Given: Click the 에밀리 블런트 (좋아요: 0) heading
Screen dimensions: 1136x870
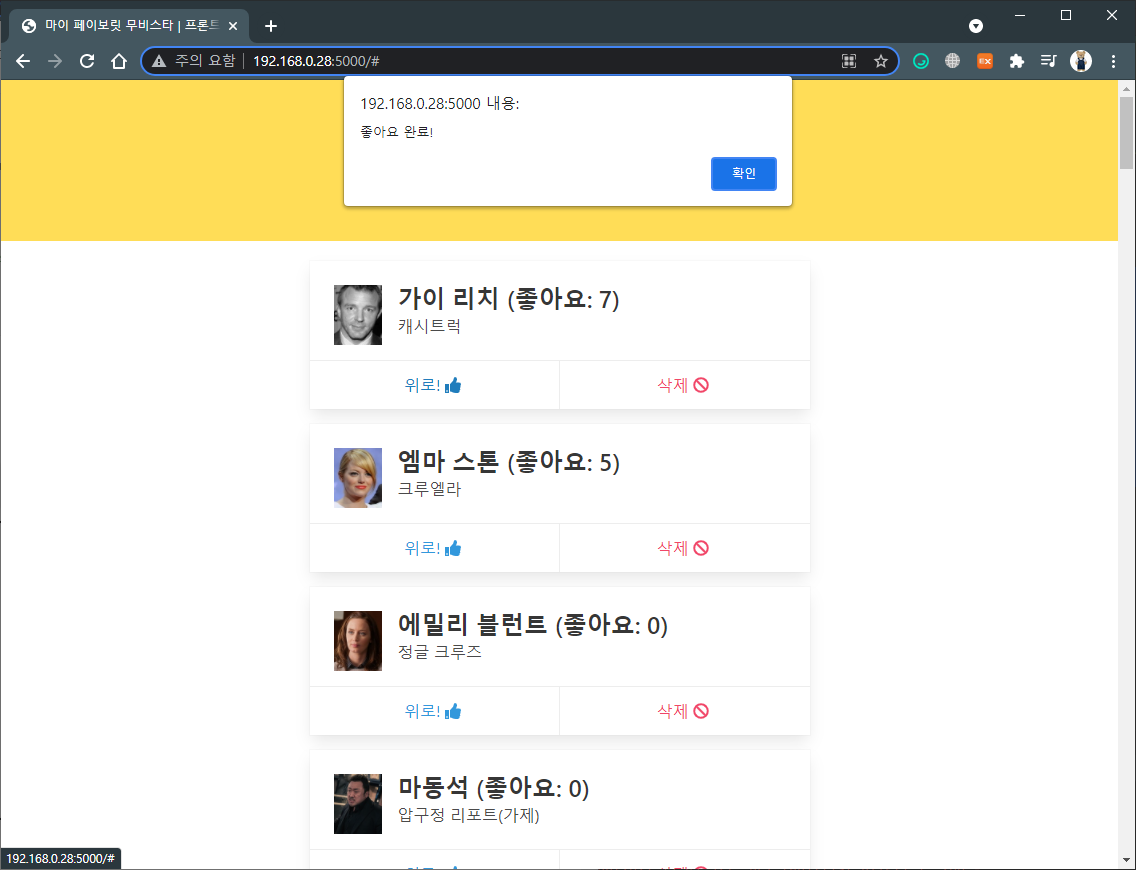Looking at the screenshot, I should [x=532, y=624].
